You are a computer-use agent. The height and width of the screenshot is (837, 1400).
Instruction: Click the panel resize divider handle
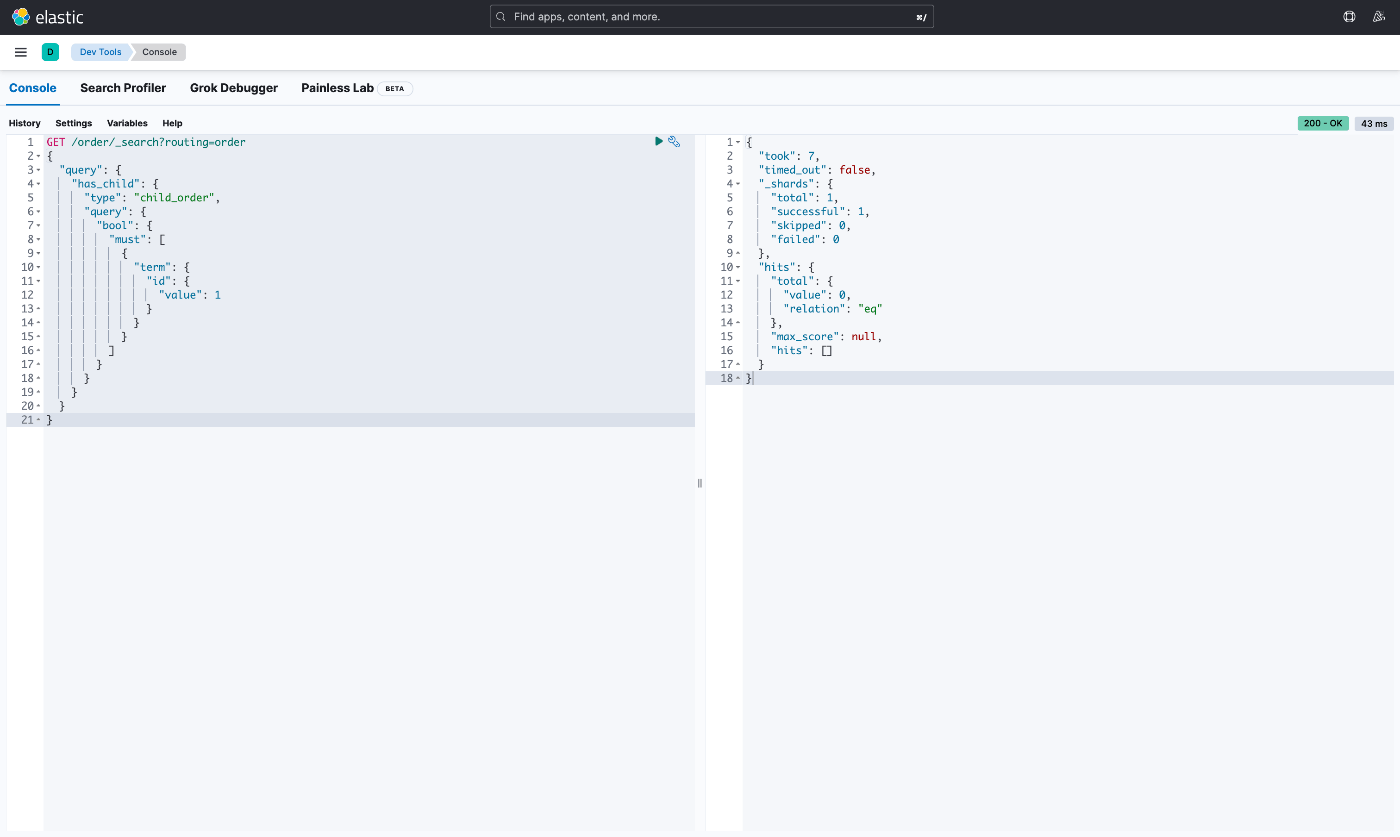tap(700, 483)
